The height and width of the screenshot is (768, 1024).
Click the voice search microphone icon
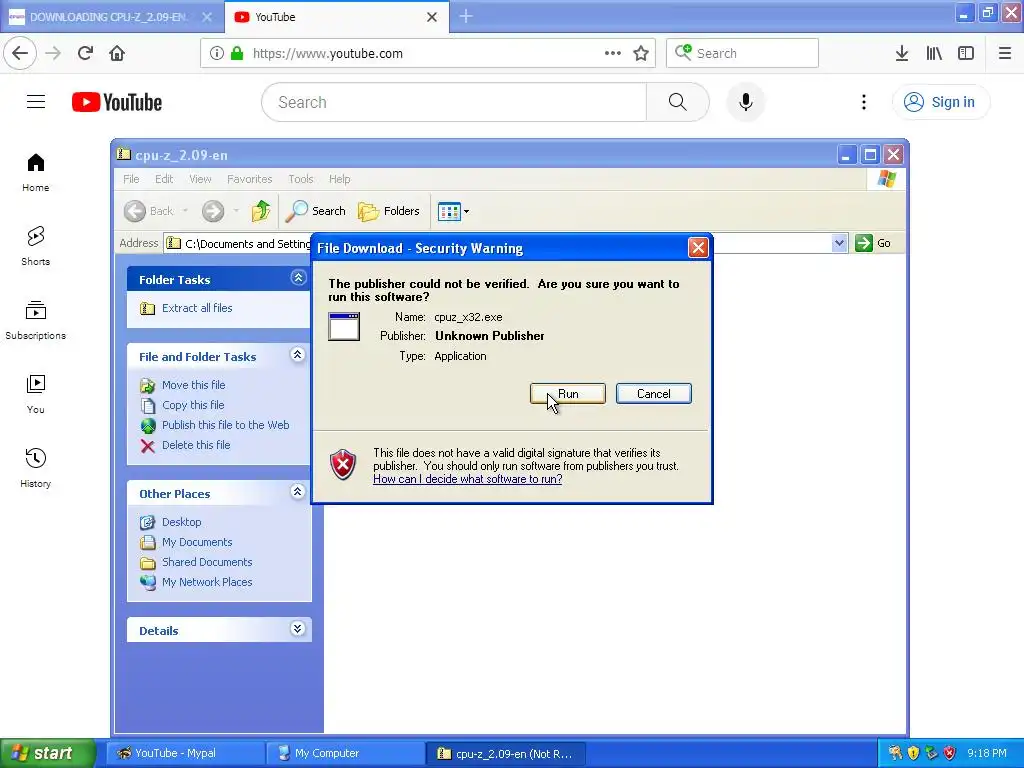(x=746, y=103)
